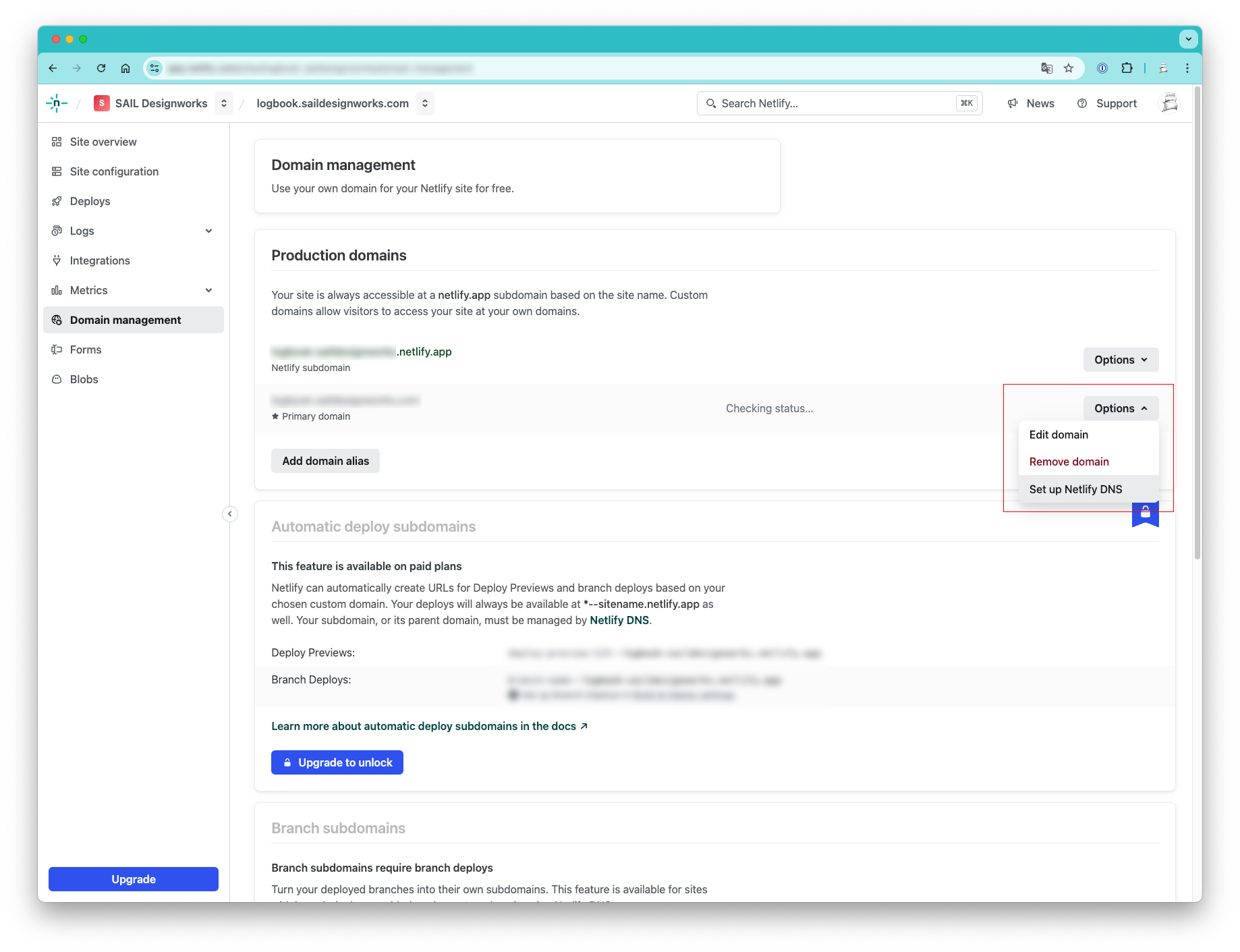Open site information icon in address bar
Image resolution: width=1240 pixels, height=952 pixels.
(x=154, y=68)
